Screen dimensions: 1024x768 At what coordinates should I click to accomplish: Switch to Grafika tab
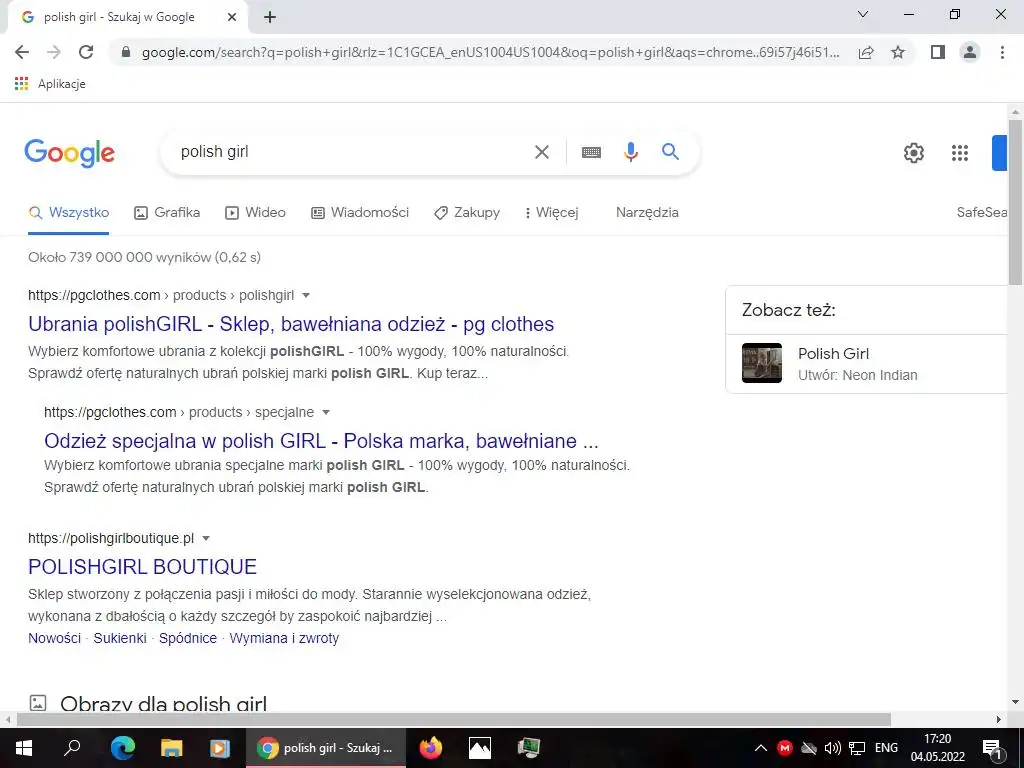tap(167, 213)
